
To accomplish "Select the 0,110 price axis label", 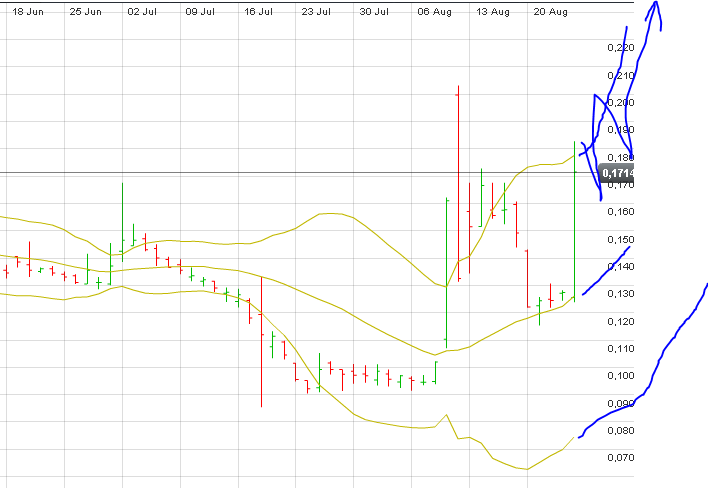I will pyautogui.click(x=620, y=349).
